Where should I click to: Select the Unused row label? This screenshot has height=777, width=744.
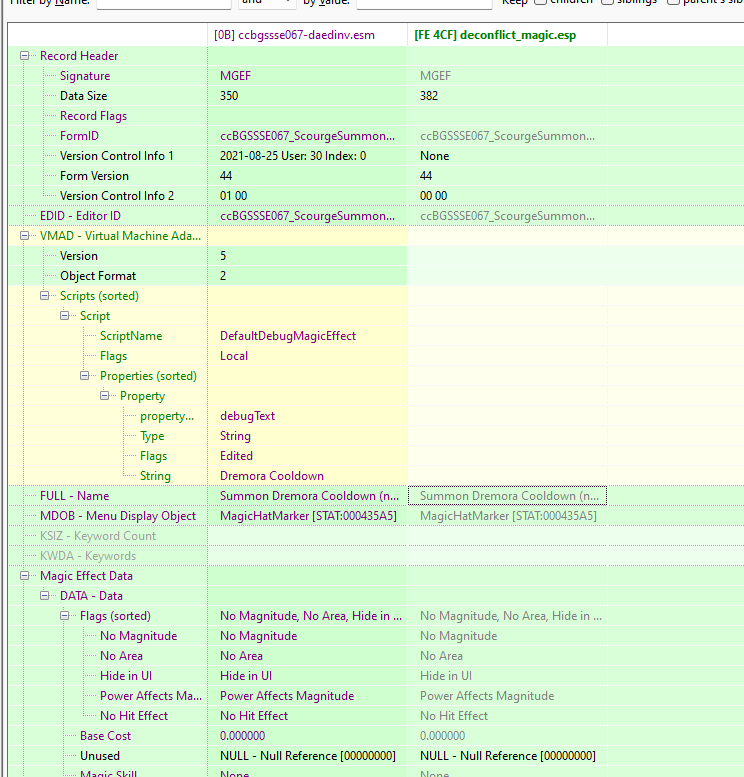coord(100,756)
